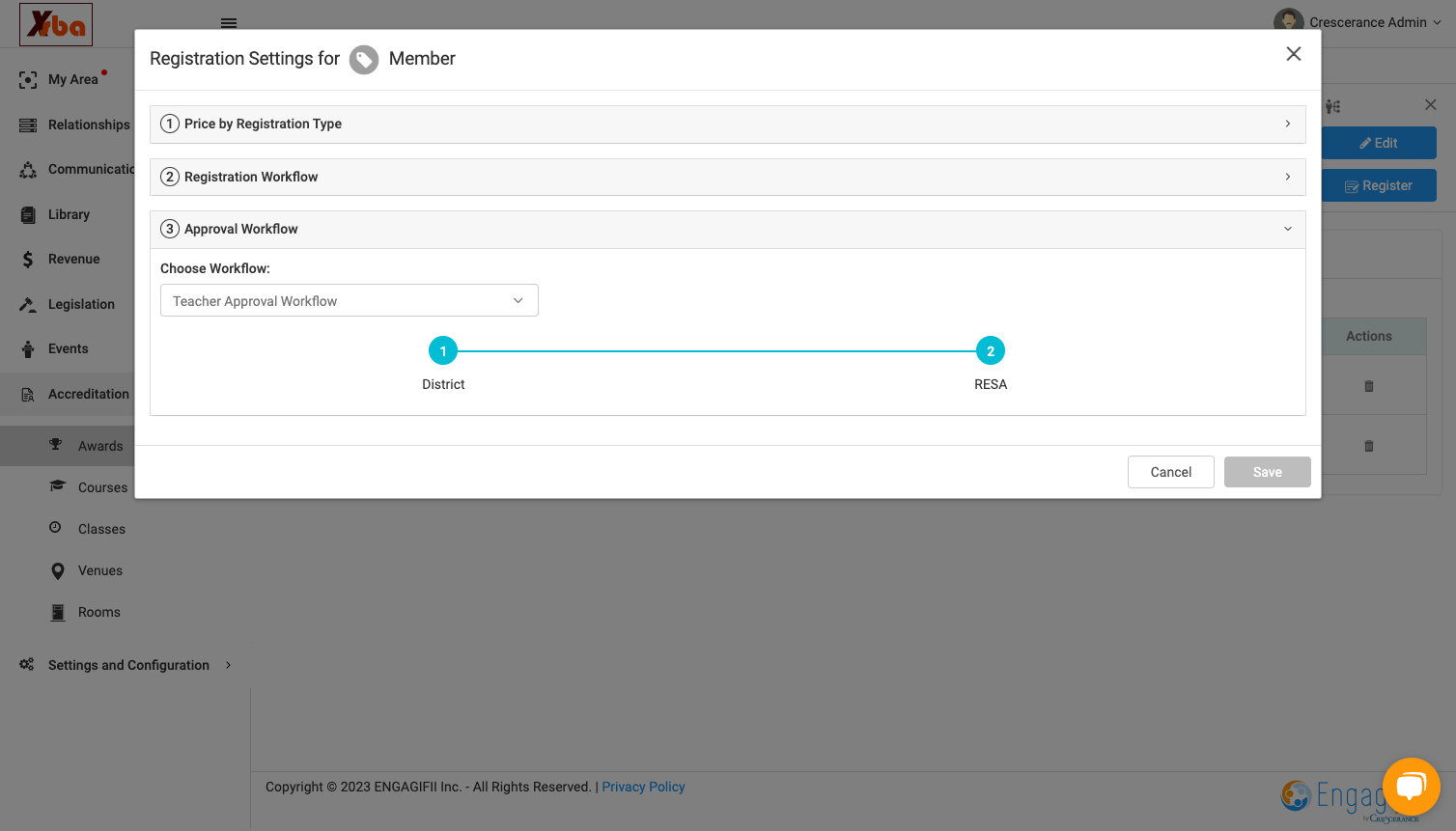Open the live chat bubble widget
Viewport: 1456px width, 831px height.
click(x=1411, y=787)
